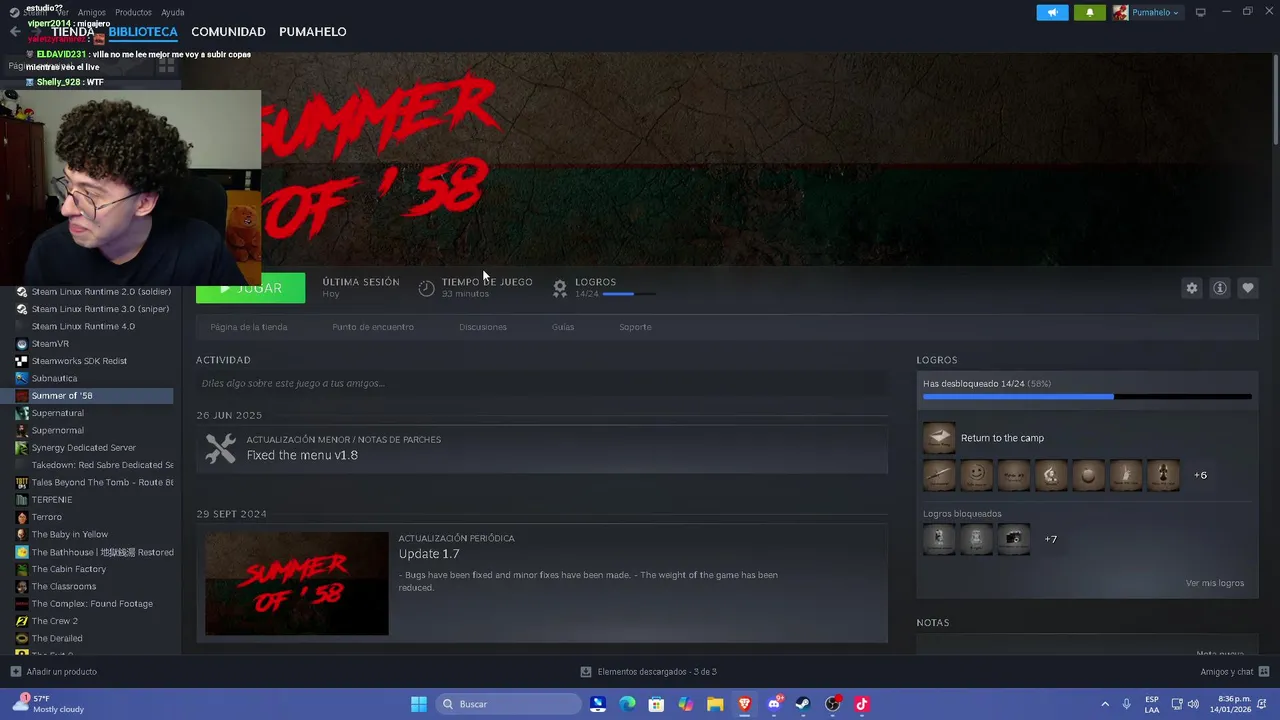
Task: Open Brave browser from taskbar
Action: [x=744, y=704]
